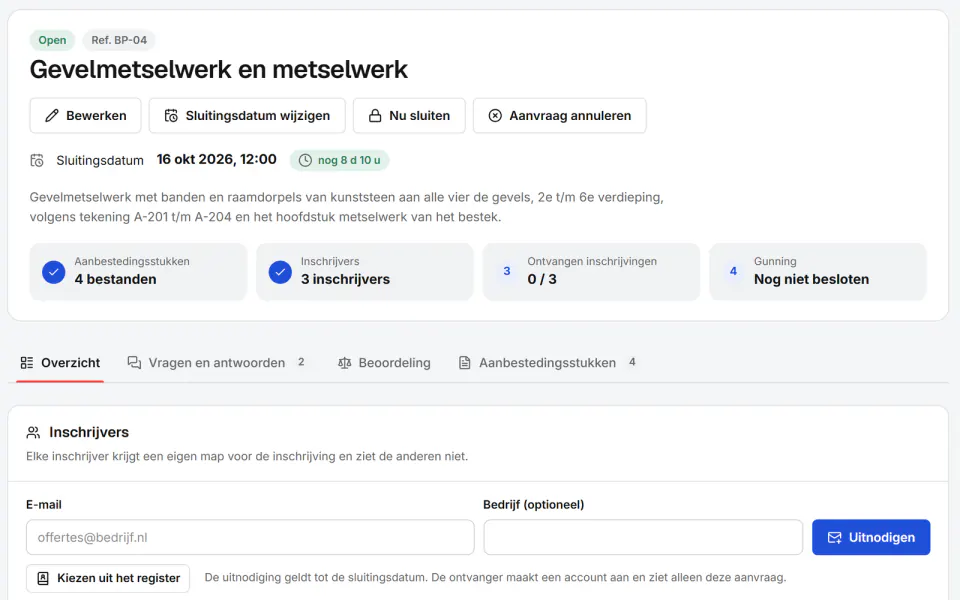Screen dimensions: 960x600
Task: Click the Bewerken button
Action: tap(86, 116)
